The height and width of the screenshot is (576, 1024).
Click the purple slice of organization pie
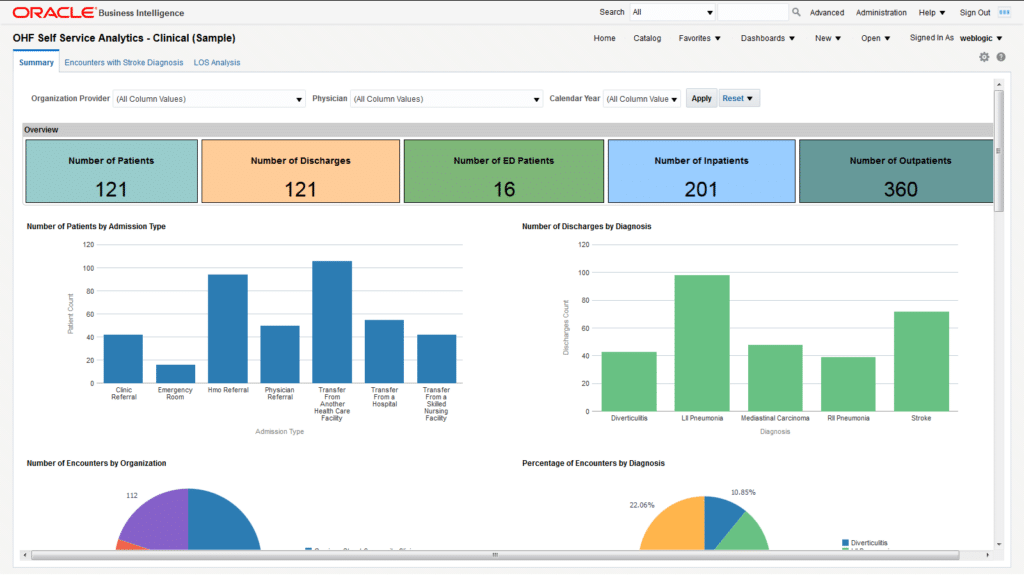159,521
